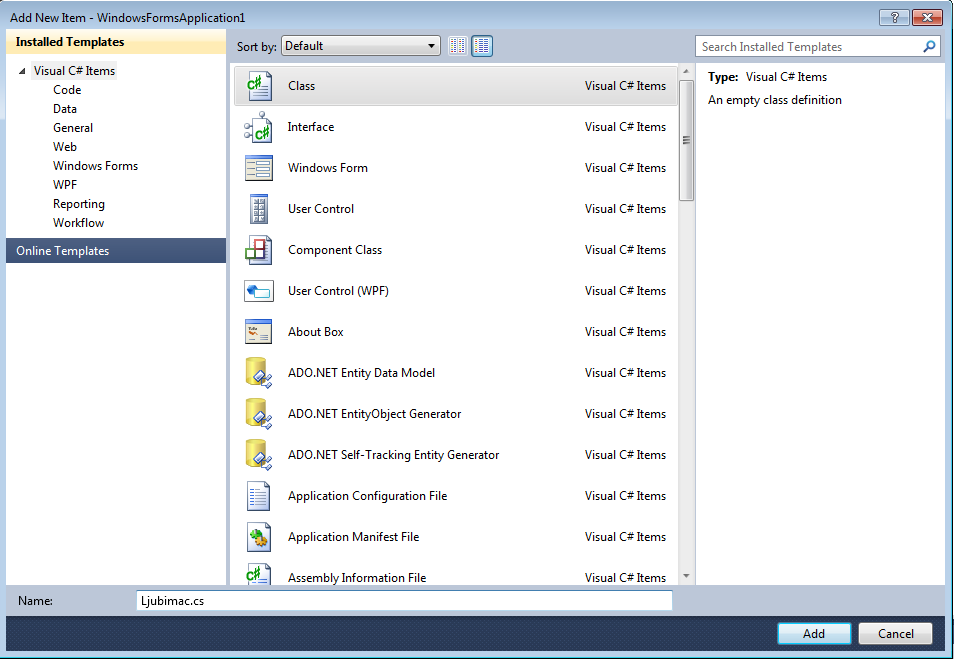The height and width of the screenshot is (659, 954).
Task: Select the Windows Forms category
Action: pos(96,166)
